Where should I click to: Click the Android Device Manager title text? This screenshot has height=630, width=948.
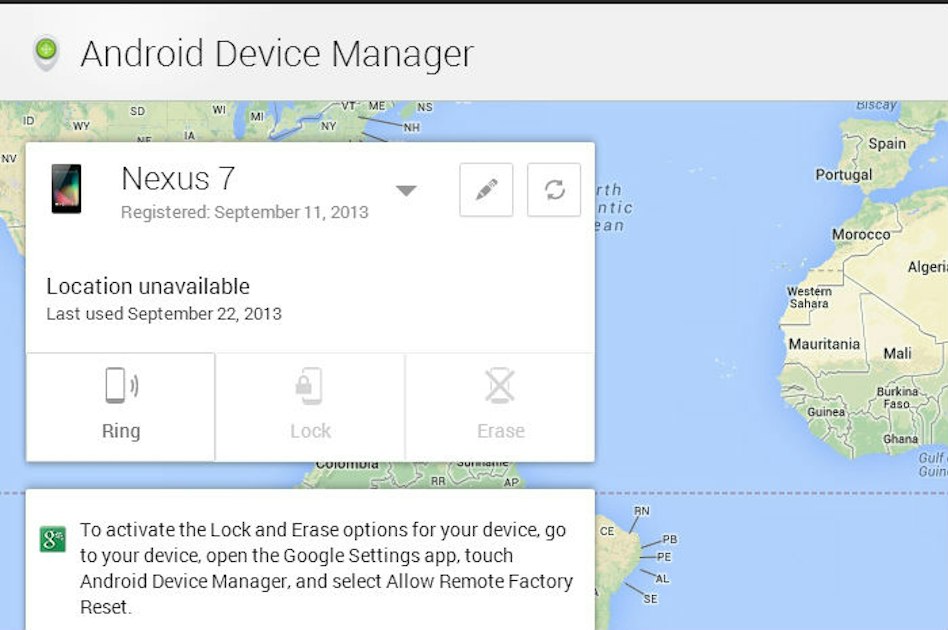(x=277, y=53)
